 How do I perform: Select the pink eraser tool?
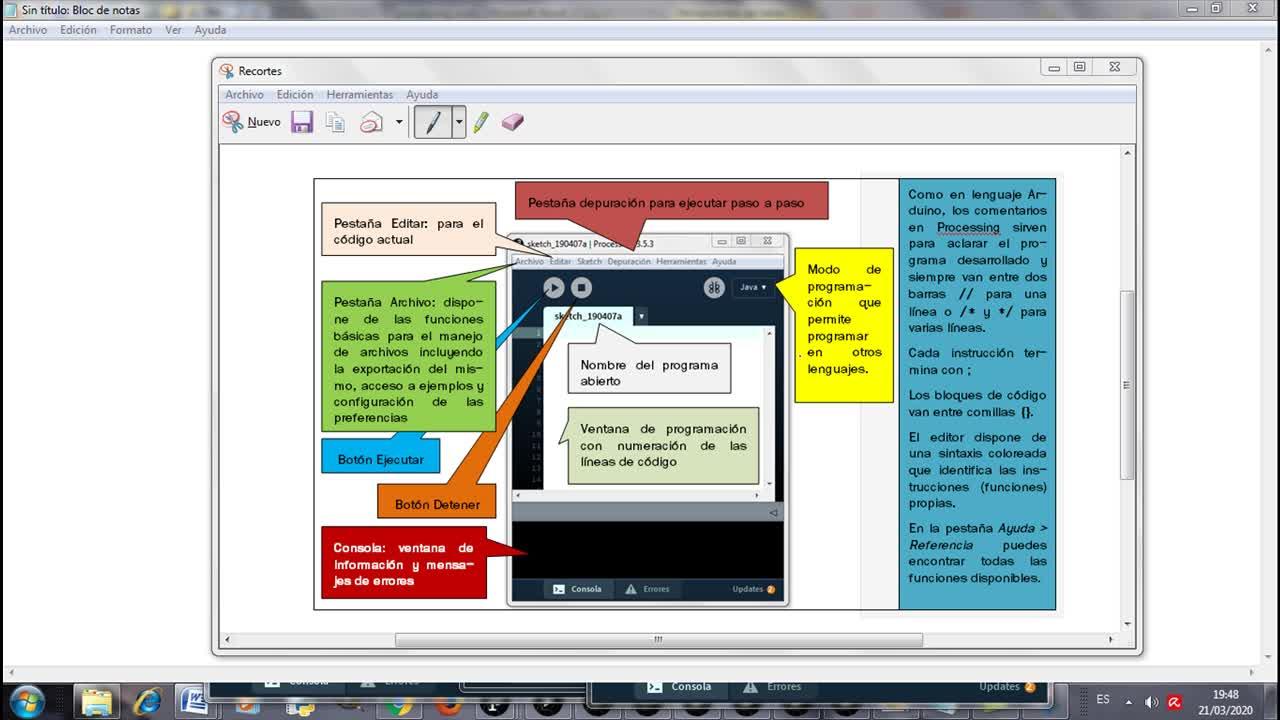click(512, 122)
